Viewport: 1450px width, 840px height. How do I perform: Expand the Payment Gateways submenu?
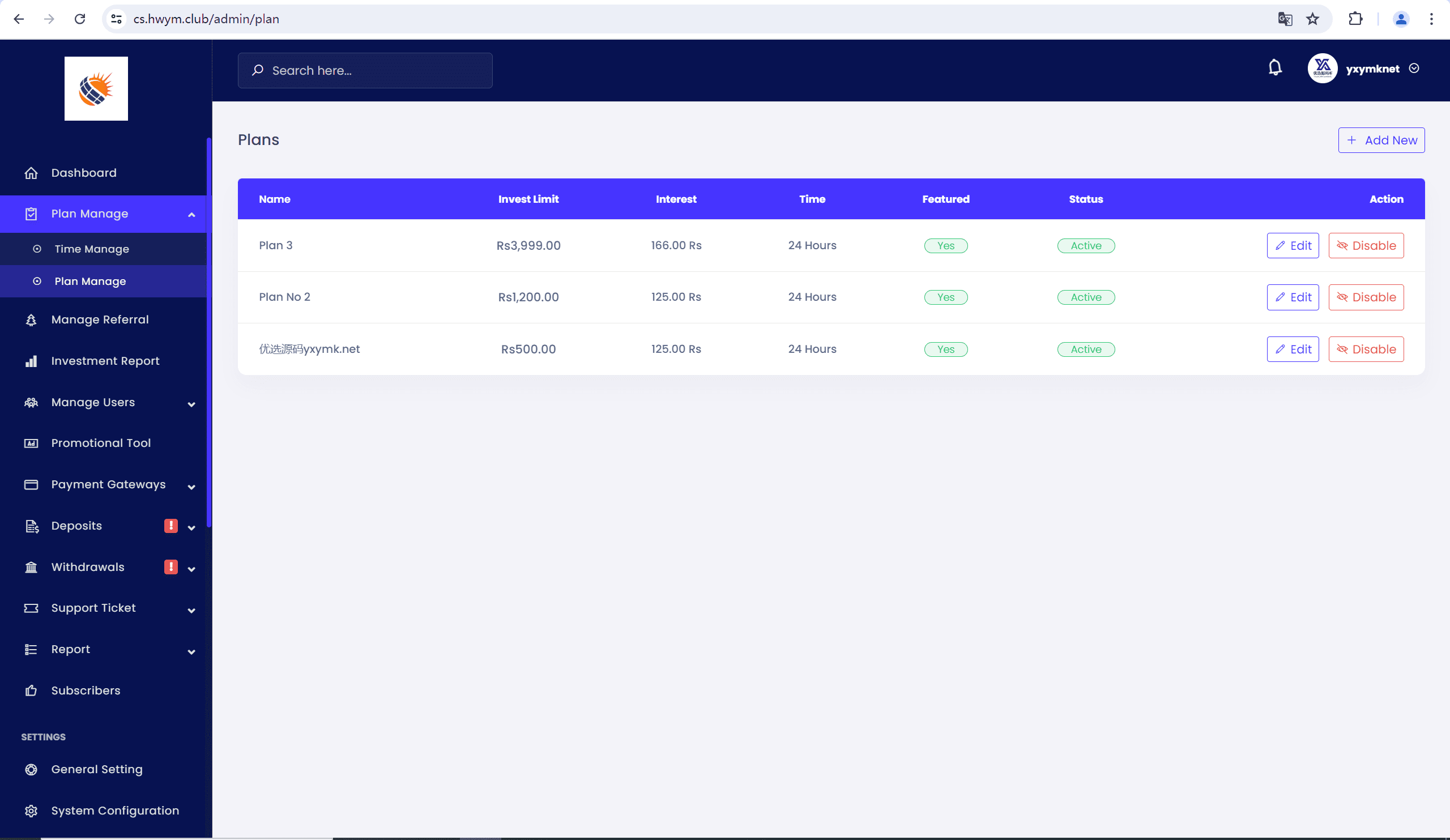tap(191, 485)
